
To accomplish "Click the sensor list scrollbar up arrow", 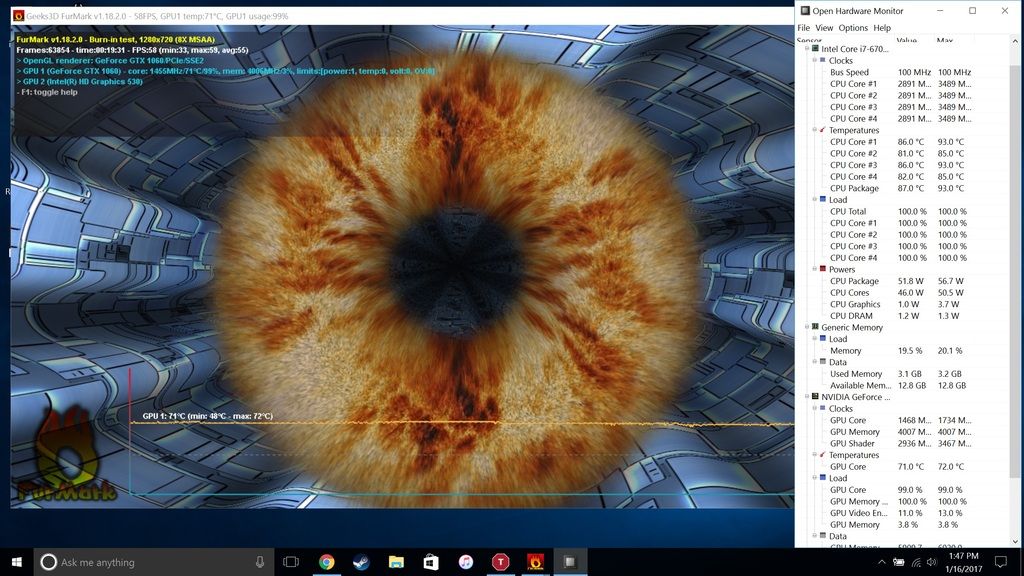I will pyautogui.click(x=1015, y=42).
